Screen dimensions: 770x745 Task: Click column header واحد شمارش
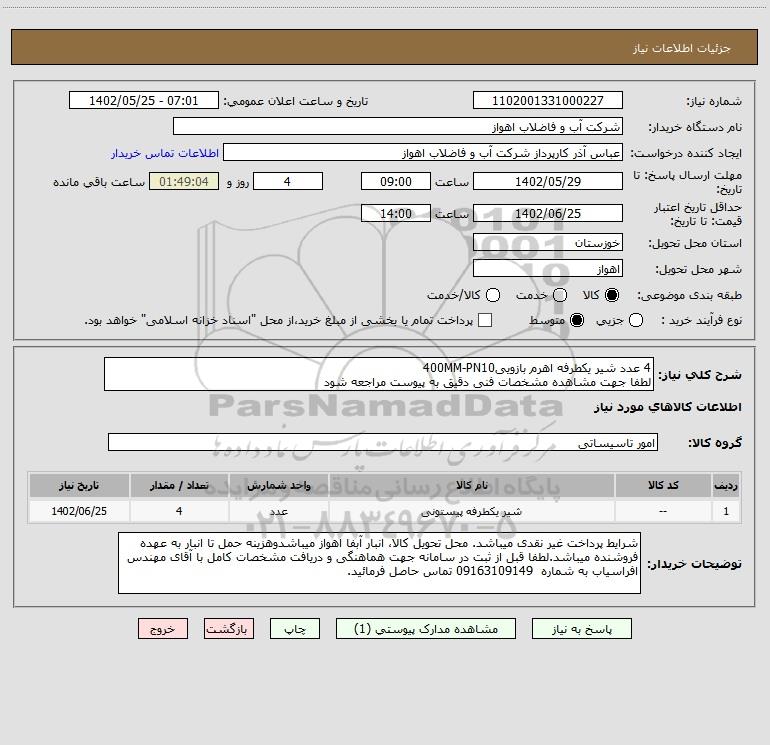tap(278, 486)
